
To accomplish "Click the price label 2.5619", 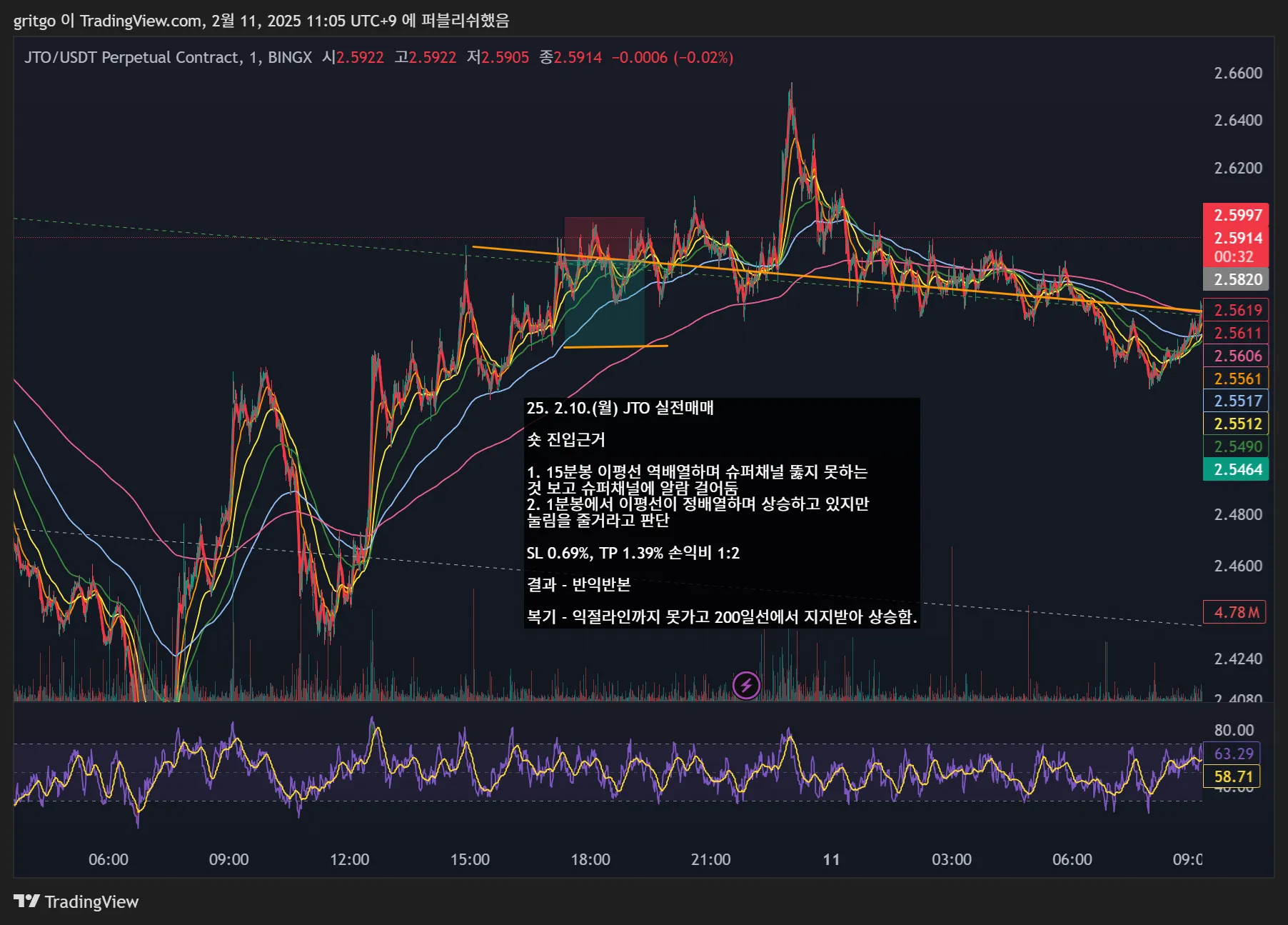I will coord(1237,310).
